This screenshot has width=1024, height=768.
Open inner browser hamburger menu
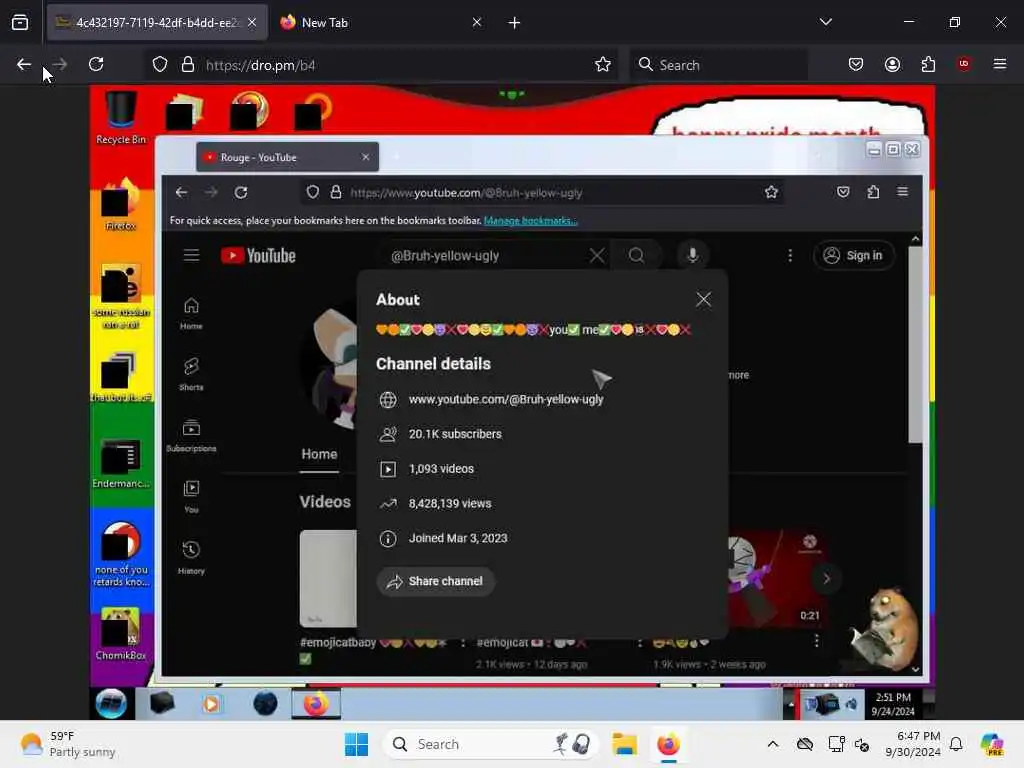(x=903, y=192)
